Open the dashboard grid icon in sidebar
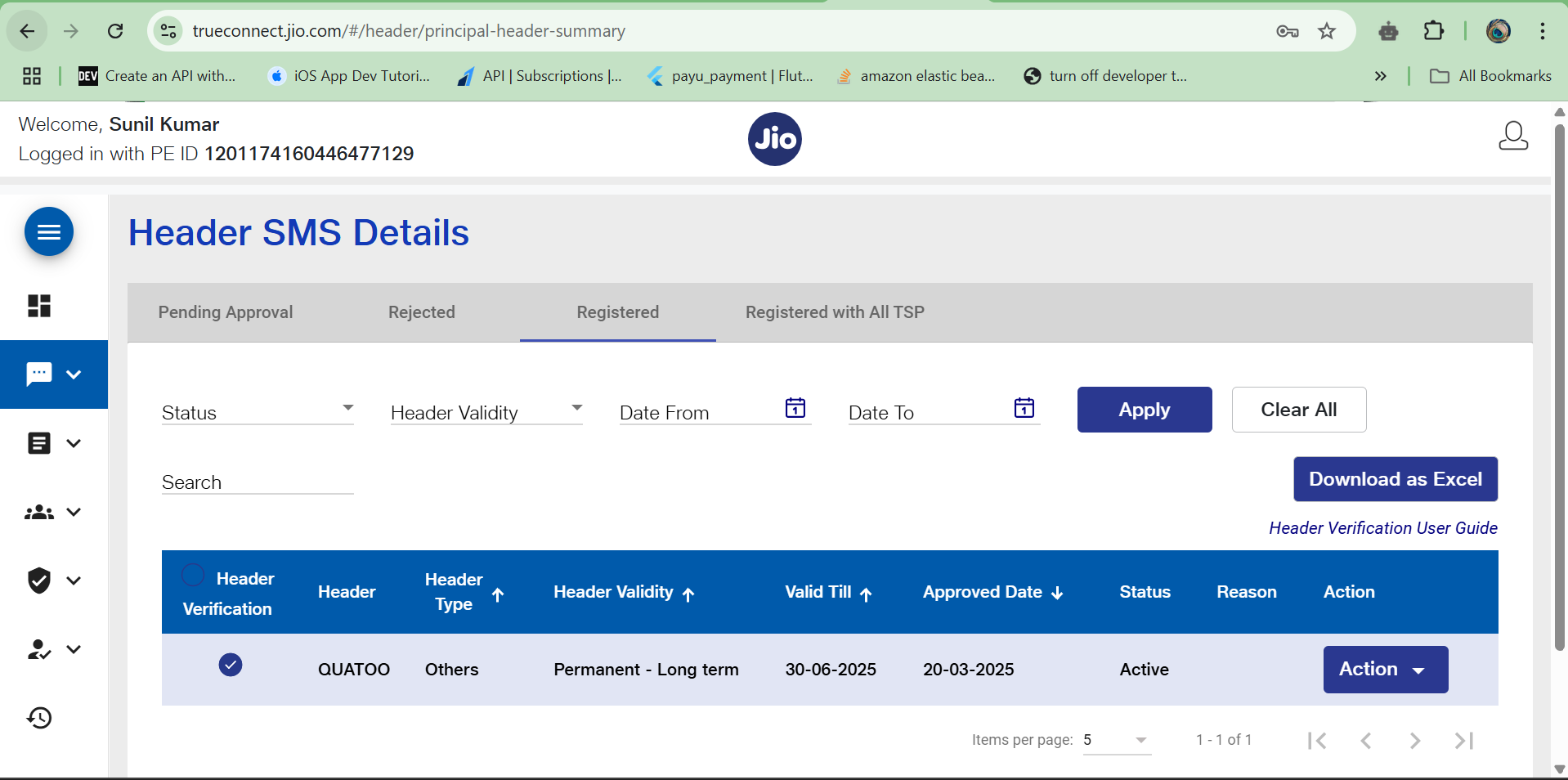Screen dimensions: 1568x780 [x=39, y=306]
